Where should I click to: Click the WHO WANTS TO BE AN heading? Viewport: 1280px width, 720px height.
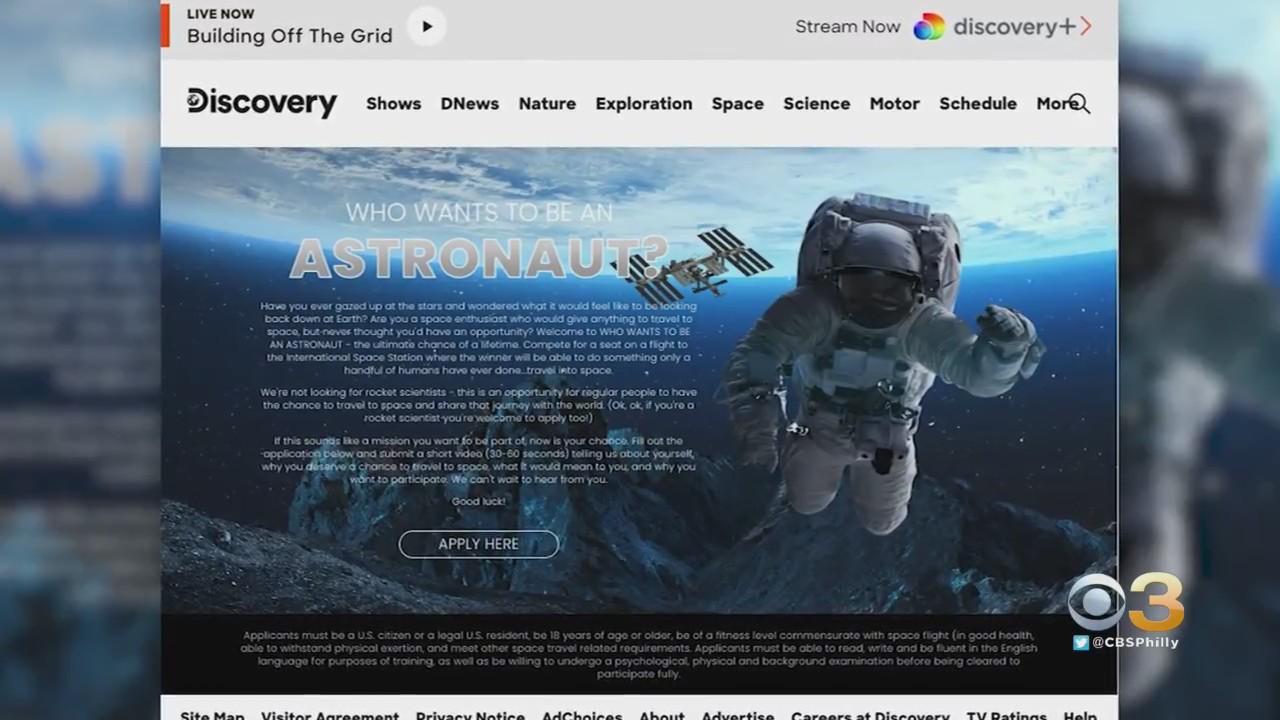click(479, 212)
